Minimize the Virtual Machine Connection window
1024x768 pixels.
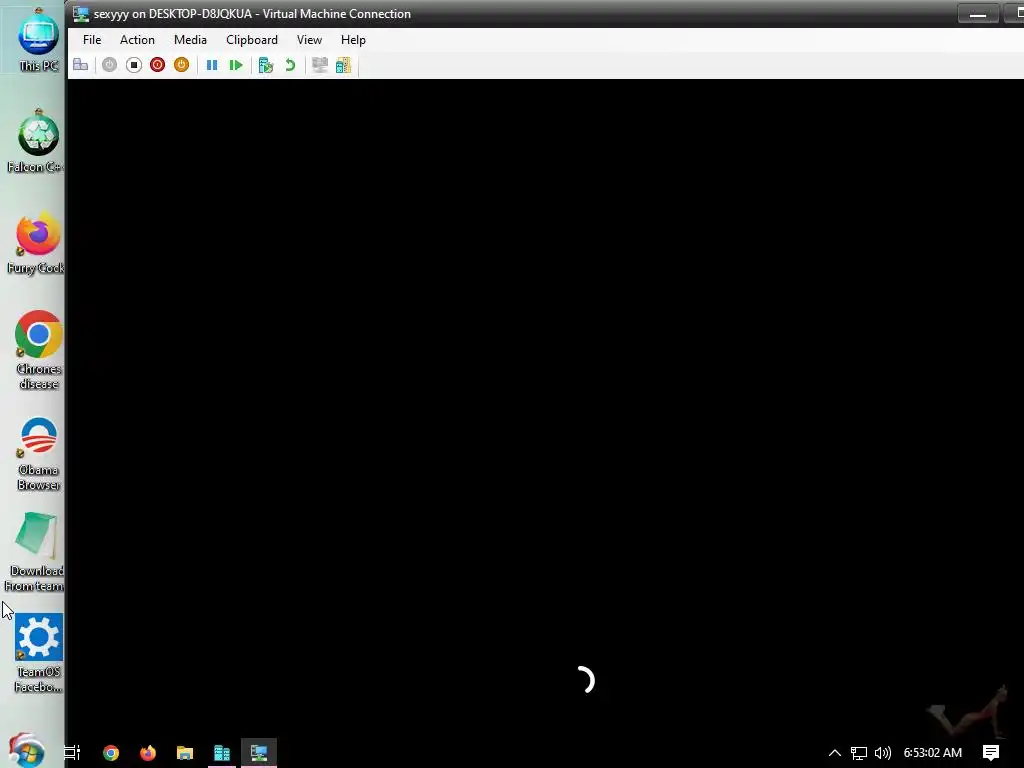click(978, 14)
